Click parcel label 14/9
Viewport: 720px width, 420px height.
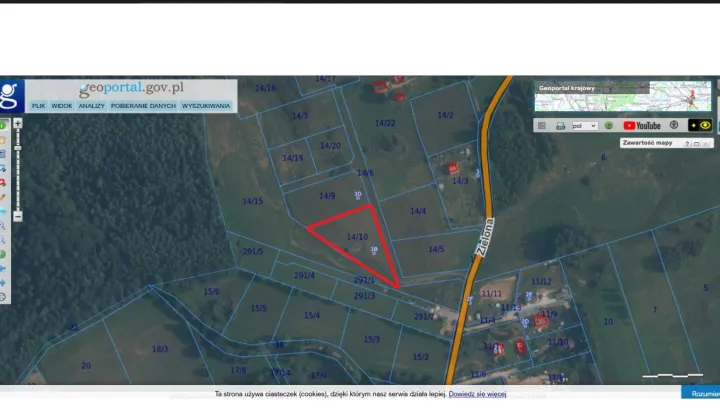pos(327,196)
